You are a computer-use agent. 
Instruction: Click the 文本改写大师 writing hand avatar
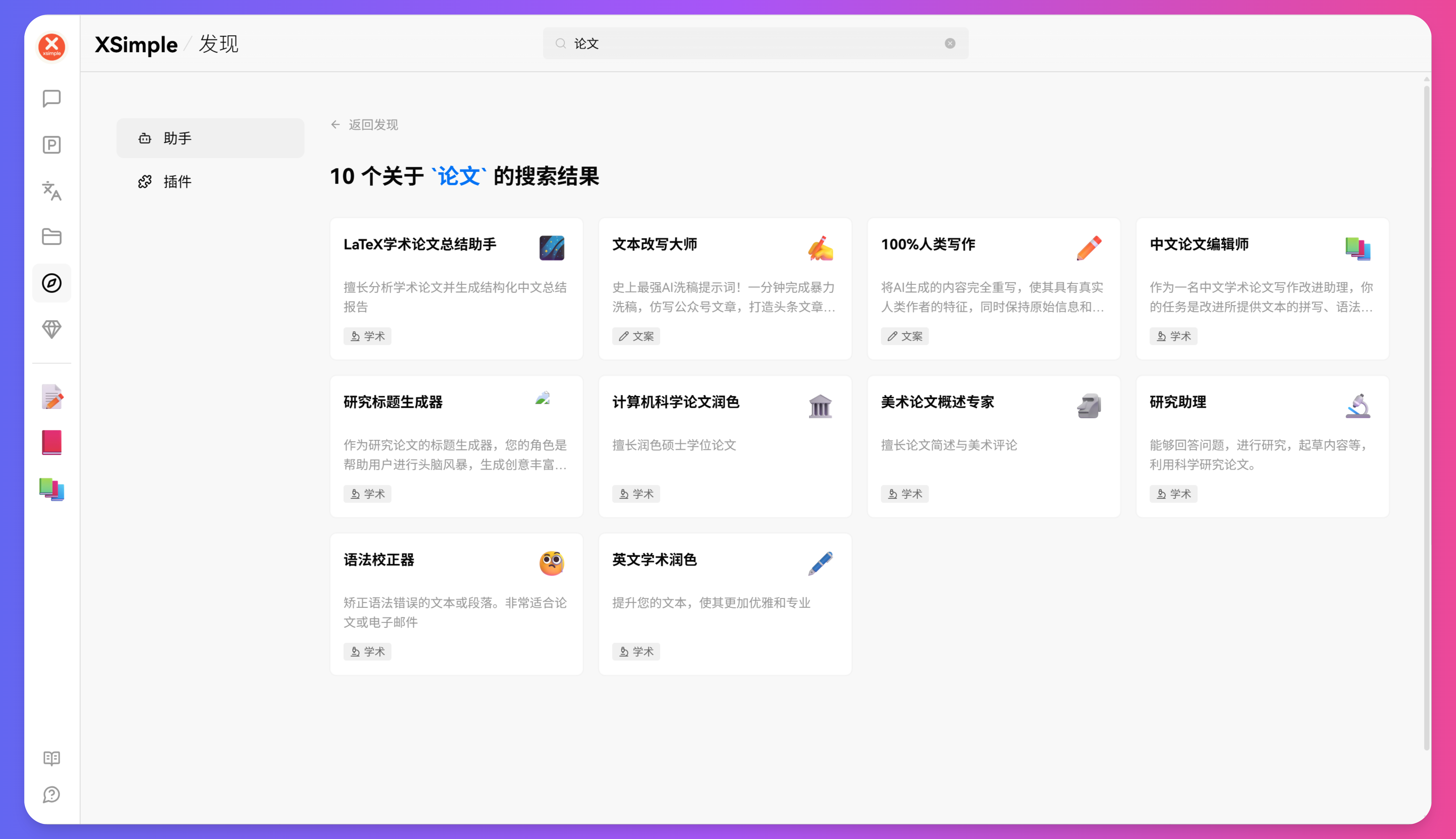click(x=821, y=248)
